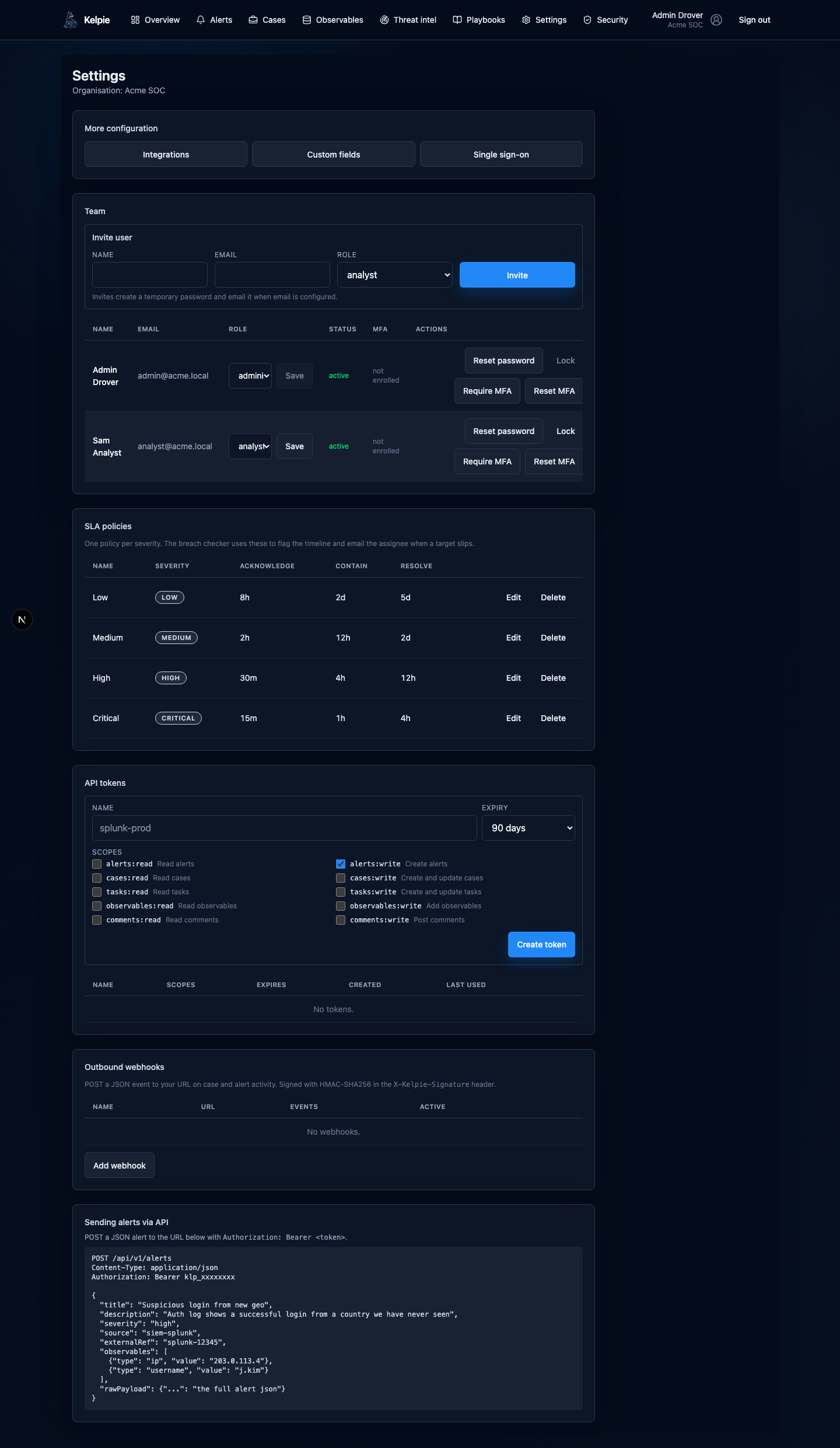Edit the Low SLA policy
The width and height of the screenshot is (840, 1448).
[513, 597]
